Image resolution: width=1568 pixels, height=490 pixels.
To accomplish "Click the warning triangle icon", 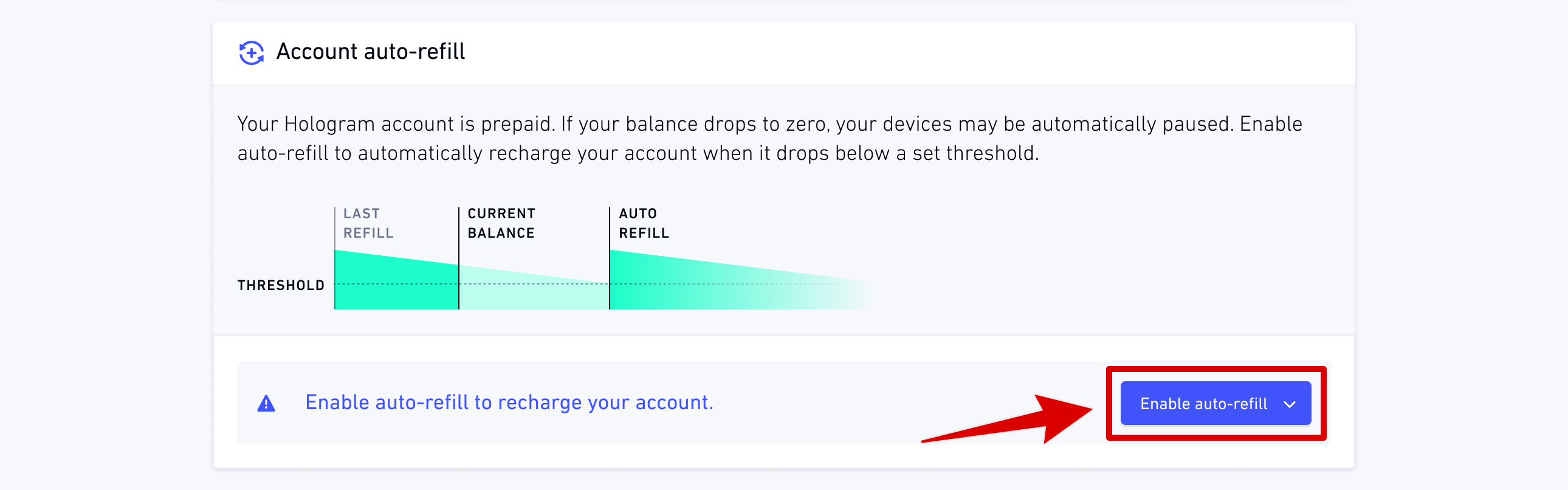I will point(266,403).
